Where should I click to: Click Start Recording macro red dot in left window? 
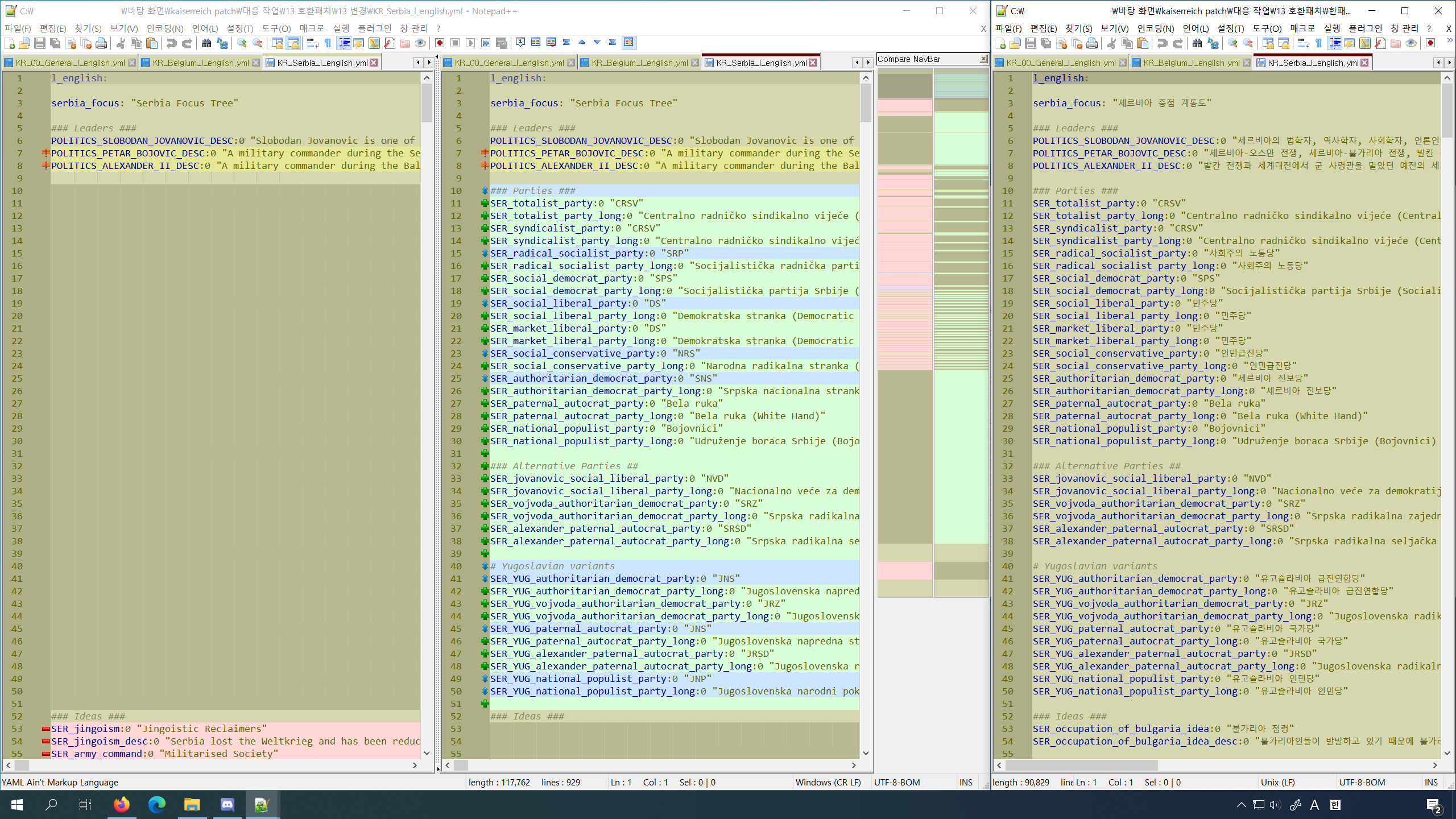point(440,43)
